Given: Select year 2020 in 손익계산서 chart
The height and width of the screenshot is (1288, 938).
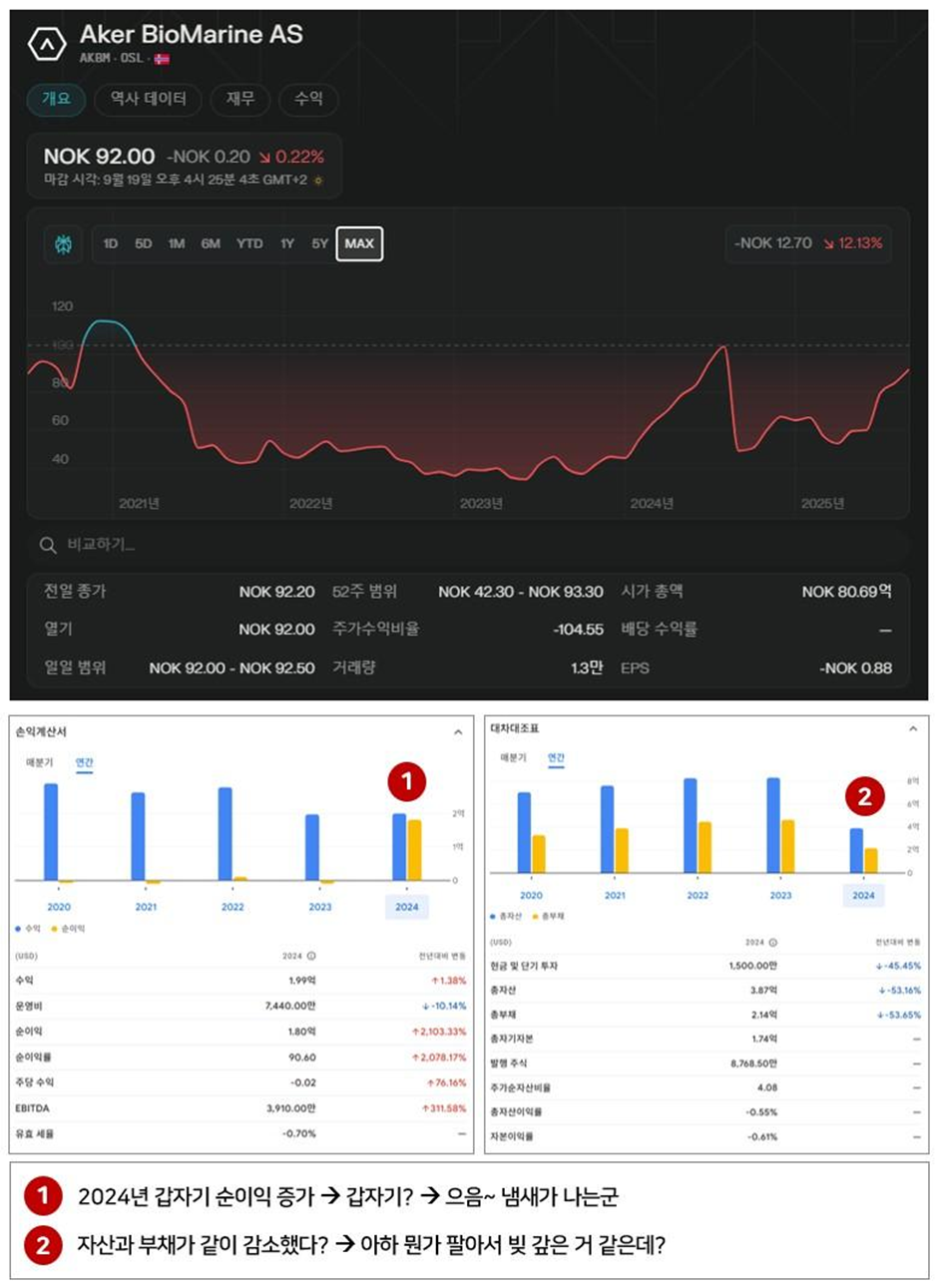Looking at the screenshot, I should (x=59, y=907).
